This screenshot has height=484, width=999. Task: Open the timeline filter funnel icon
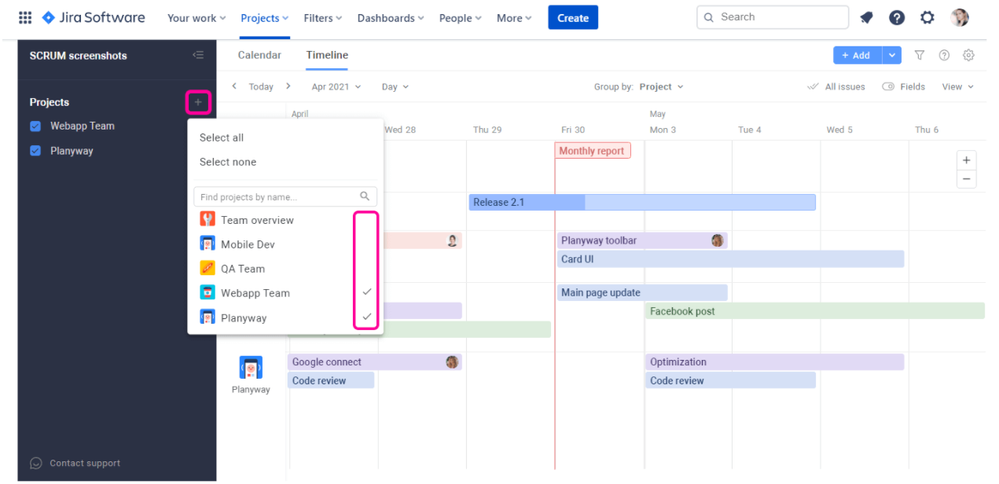click(x=919, y=55)
